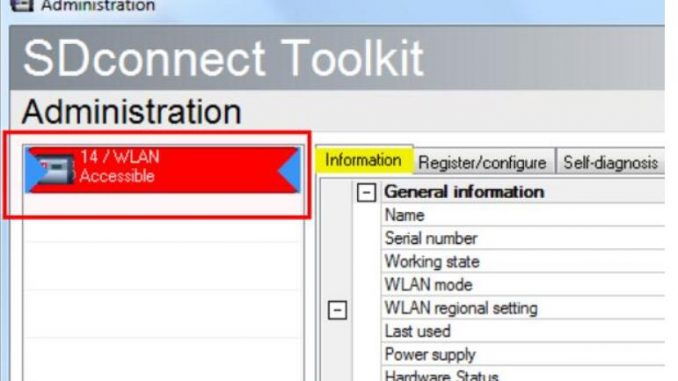This screenshot has height=381, width=678.
Task: Select the Last used row
Action: coord(523,331)
